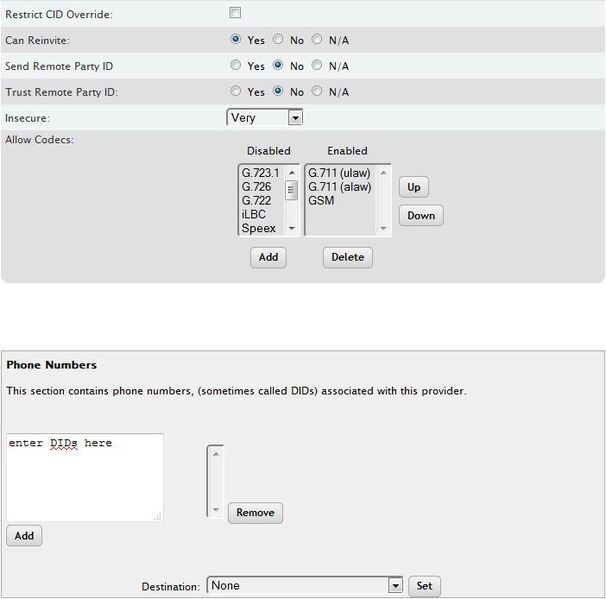Select No for Can Reinvite

(x=277, y=40)
